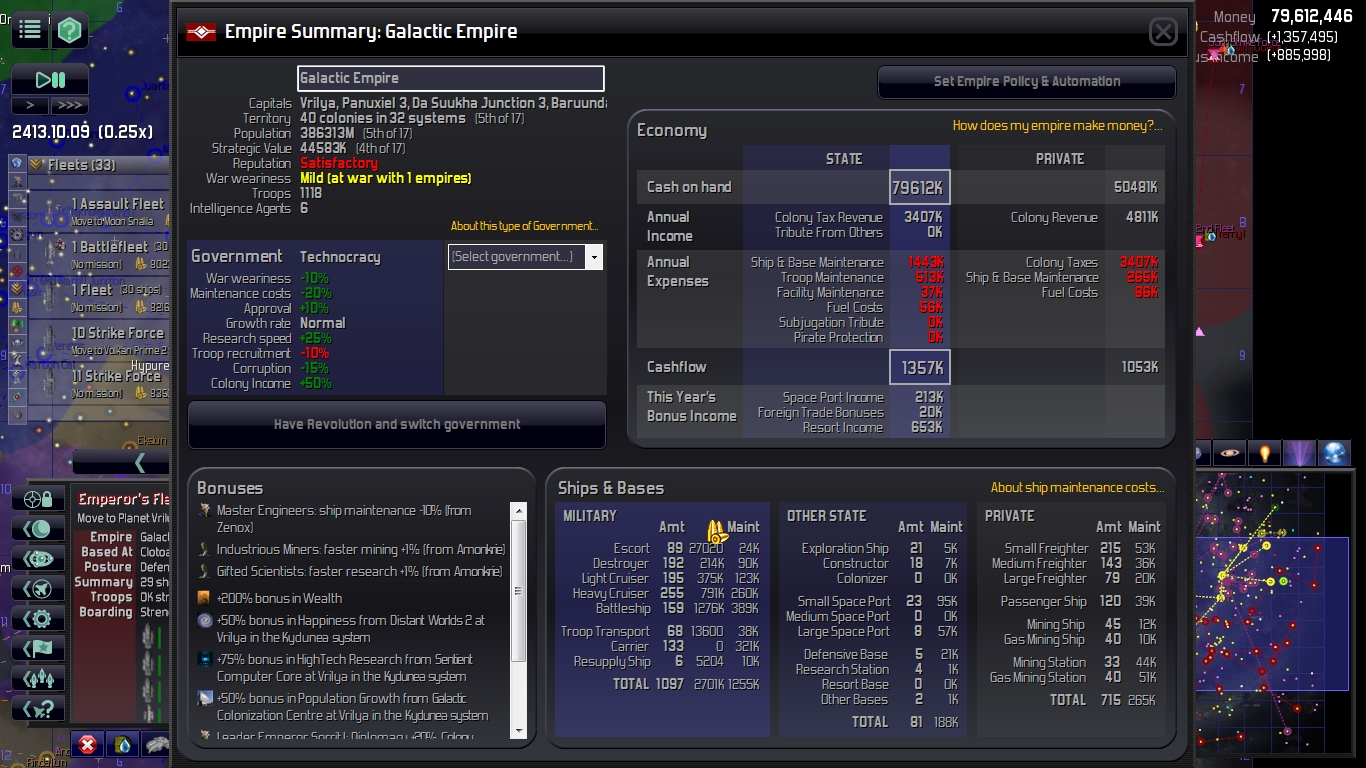
Task: Click Have Revolution and switch government
Action: coord(397,424)
